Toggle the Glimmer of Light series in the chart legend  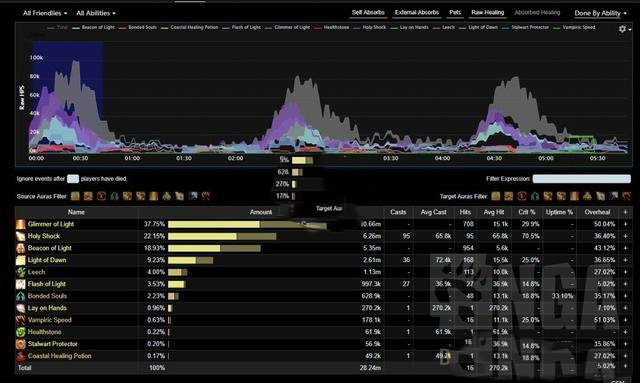tap(288, 27)
